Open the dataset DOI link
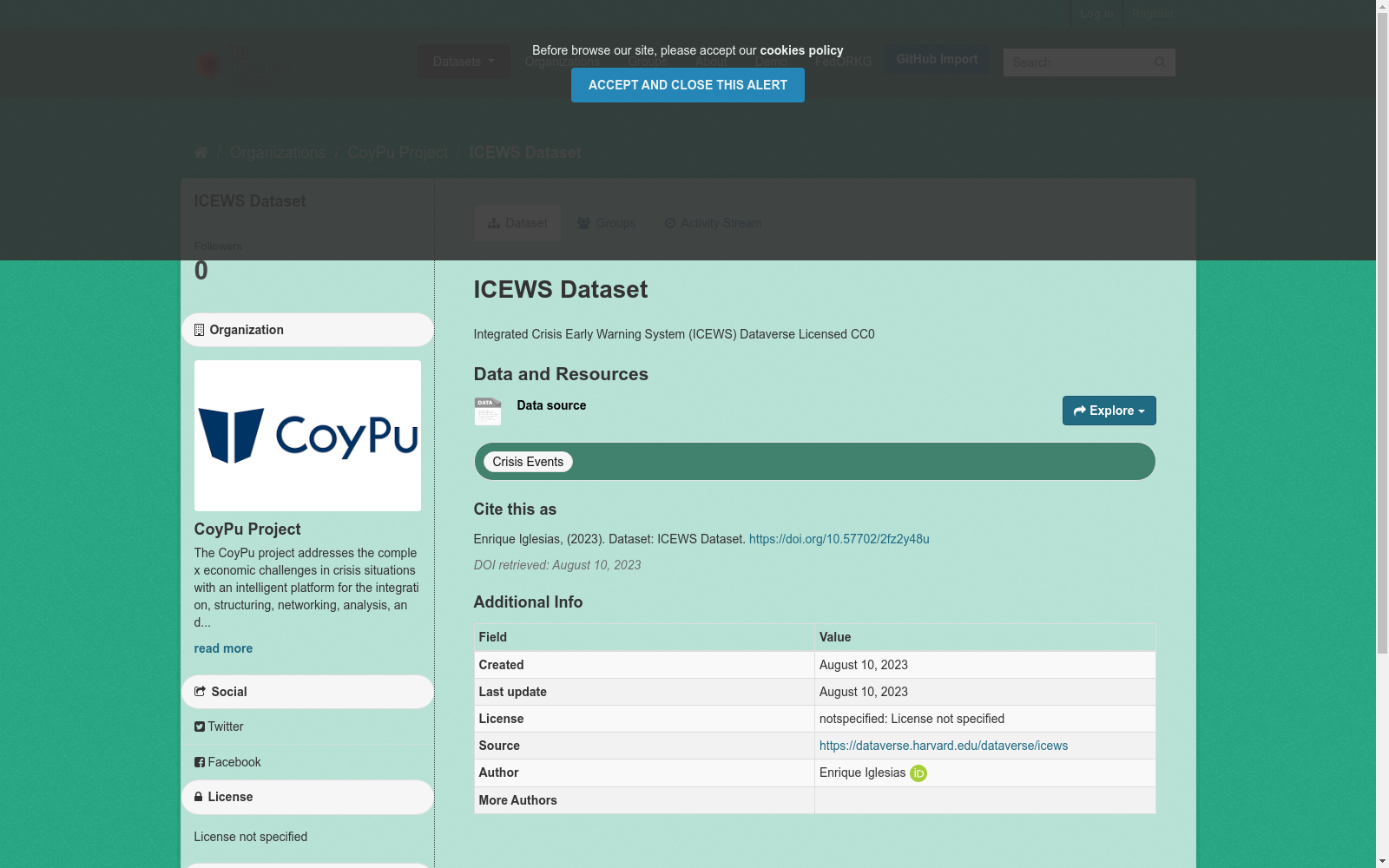The width and height of the screenshot is (1389, 868). tap(839, 539)
